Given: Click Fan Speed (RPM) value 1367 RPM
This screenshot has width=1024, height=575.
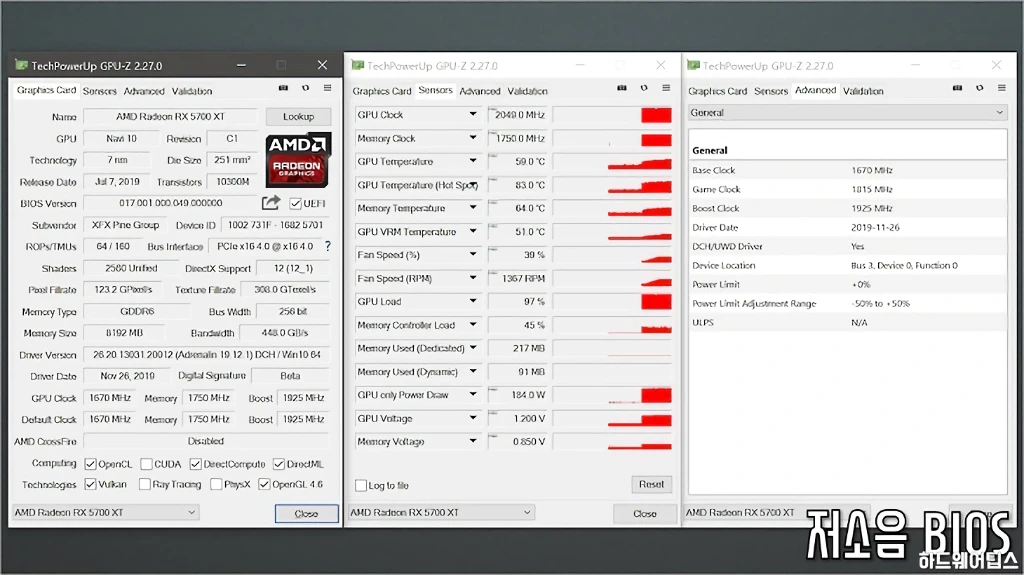Looking at the screenshot, I should click(523, 278).
